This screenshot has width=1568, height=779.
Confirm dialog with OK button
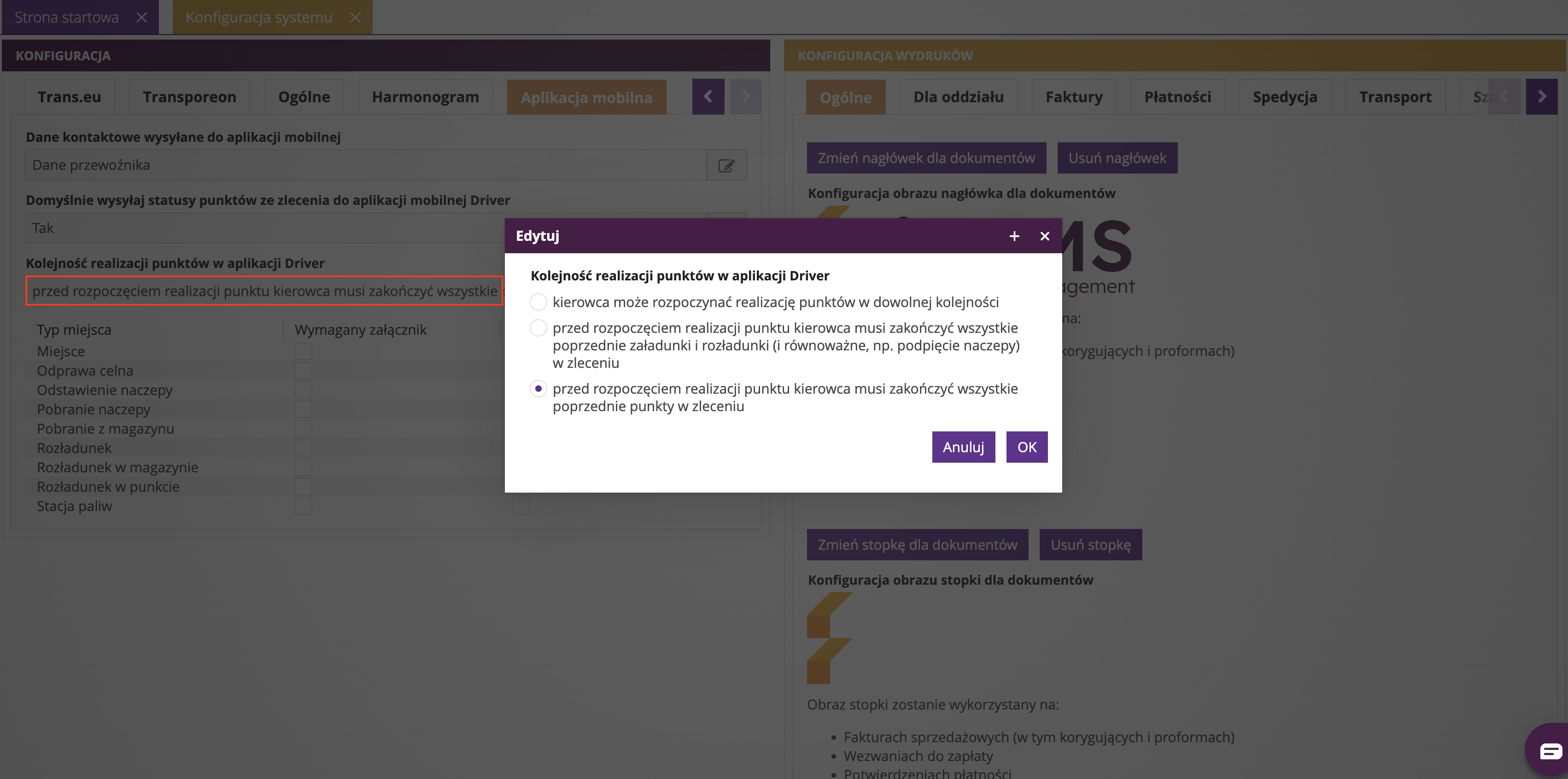1026,448
